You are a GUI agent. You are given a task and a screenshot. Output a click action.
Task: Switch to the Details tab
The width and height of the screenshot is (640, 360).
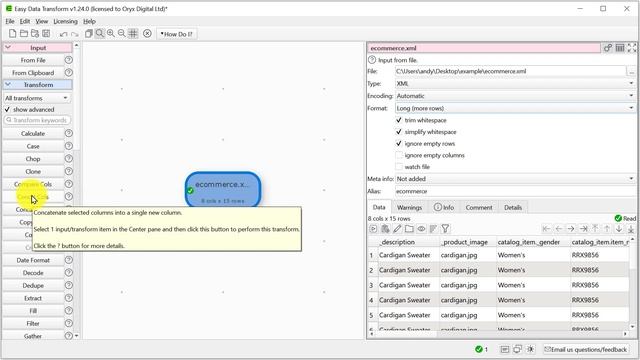pos(513,207)
